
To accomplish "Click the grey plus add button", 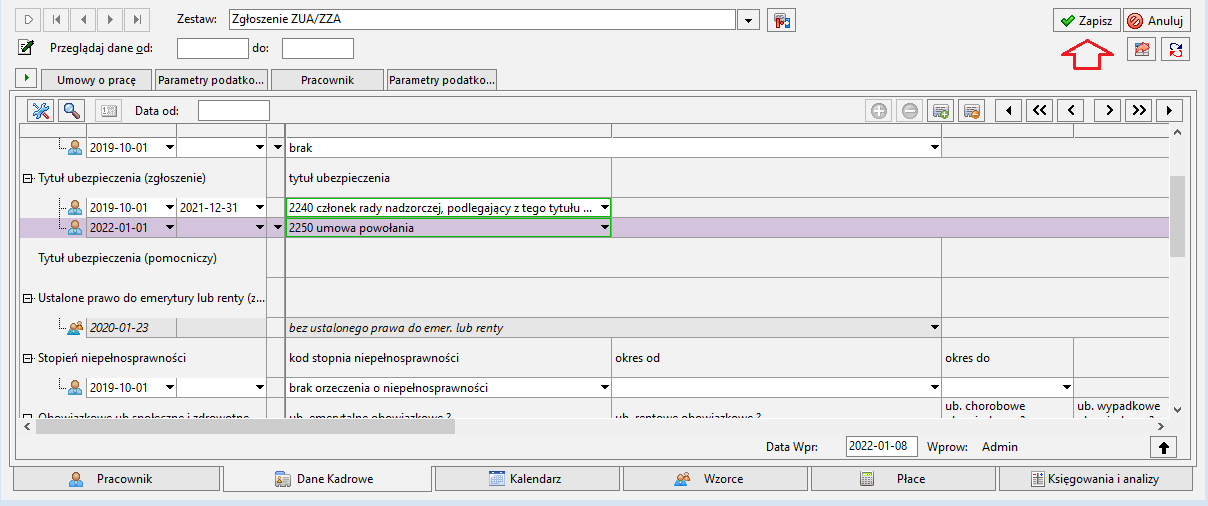I will tap(879, 111).
